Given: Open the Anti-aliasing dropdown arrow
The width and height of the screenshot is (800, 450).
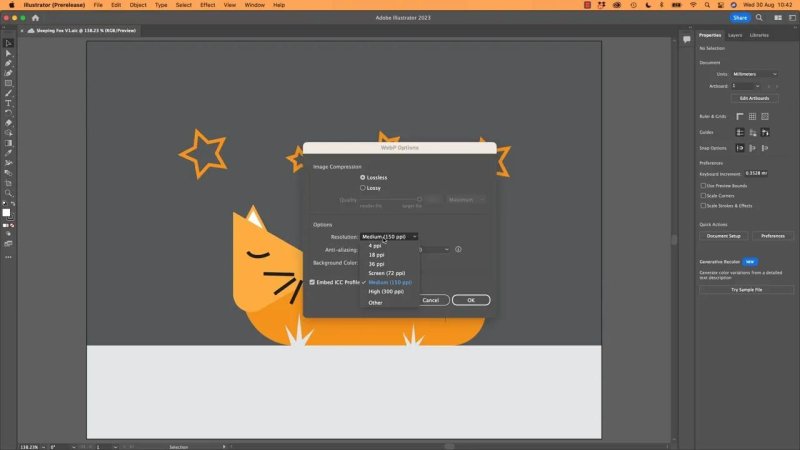Looking at the screenshot, I should click(446, 249).
